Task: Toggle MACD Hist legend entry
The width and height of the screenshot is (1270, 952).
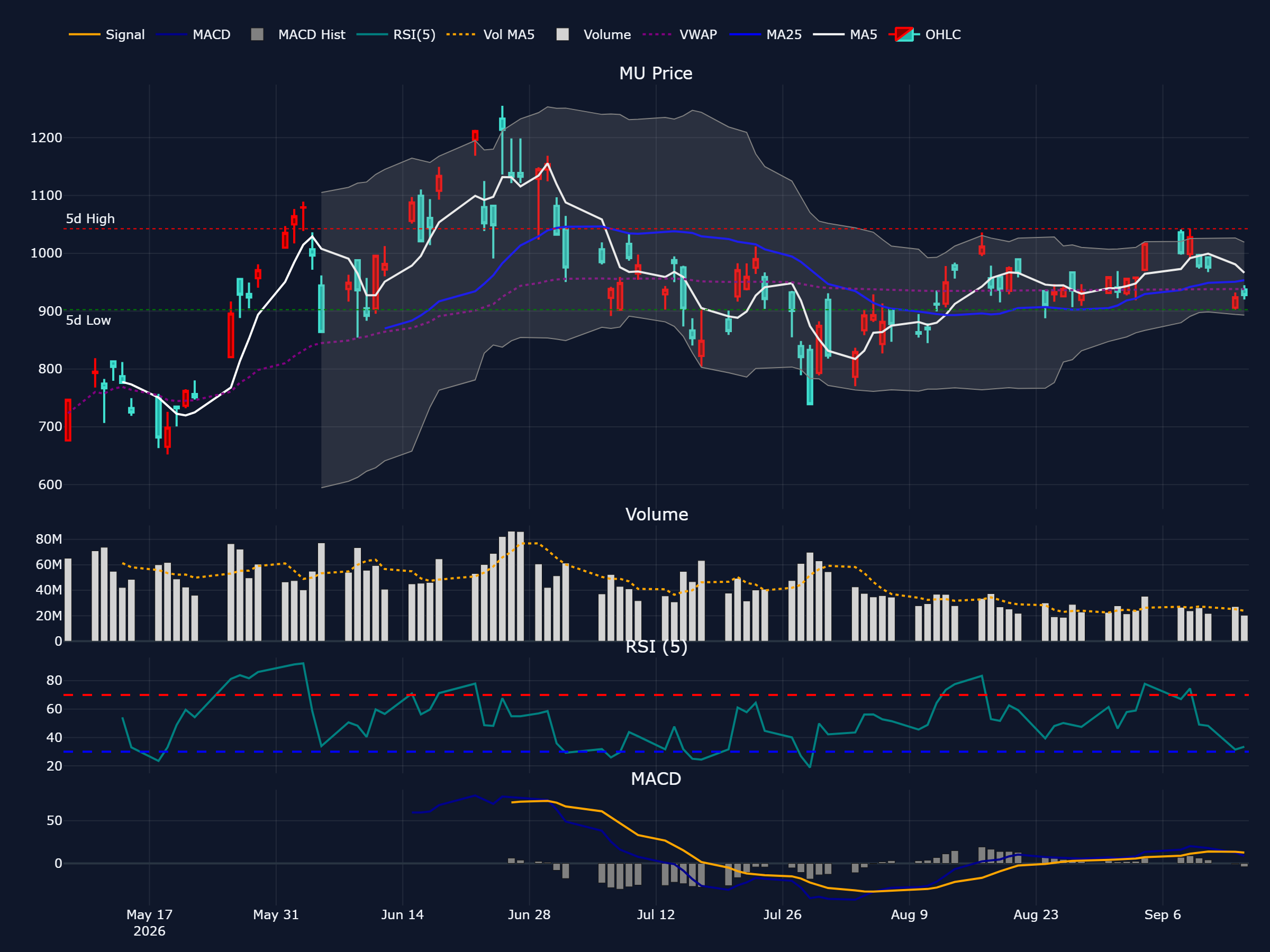Action: [x=298, y=34]
